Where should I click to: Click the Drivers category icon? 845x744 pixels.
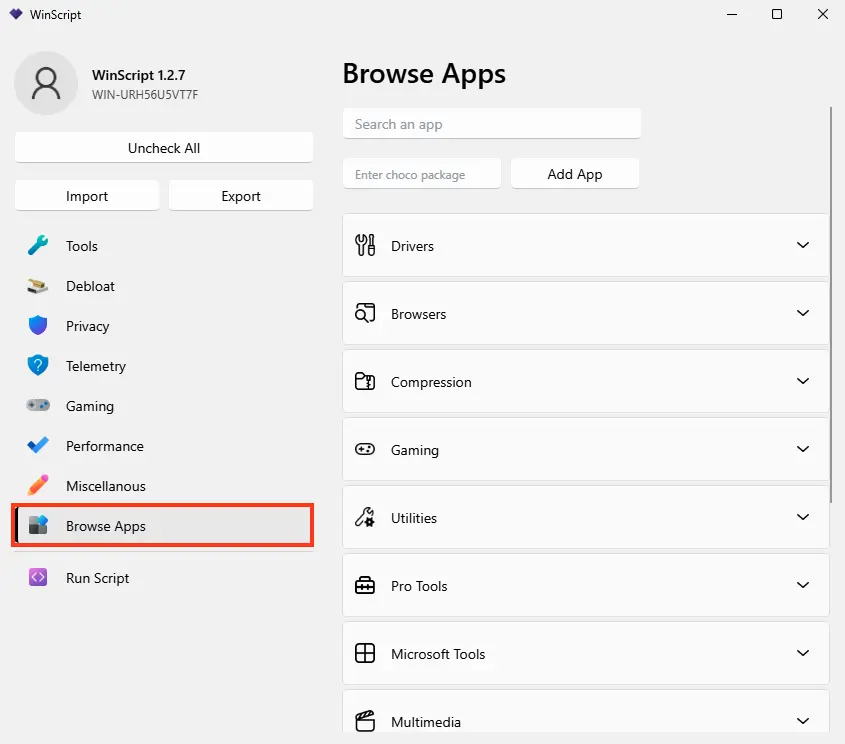click(365, 245)
